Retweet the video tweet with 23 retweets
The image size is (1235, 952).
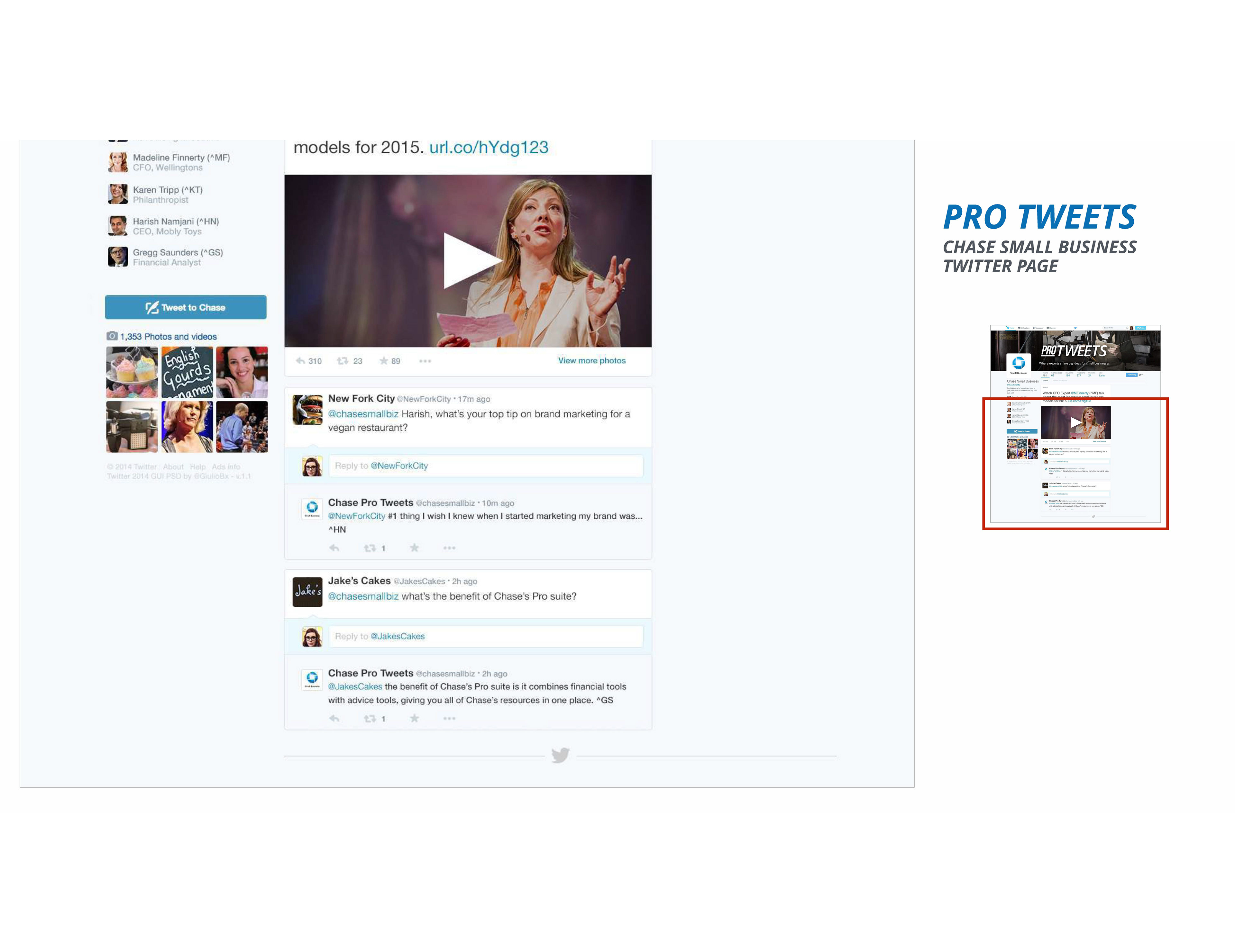[x=343, y=361]
